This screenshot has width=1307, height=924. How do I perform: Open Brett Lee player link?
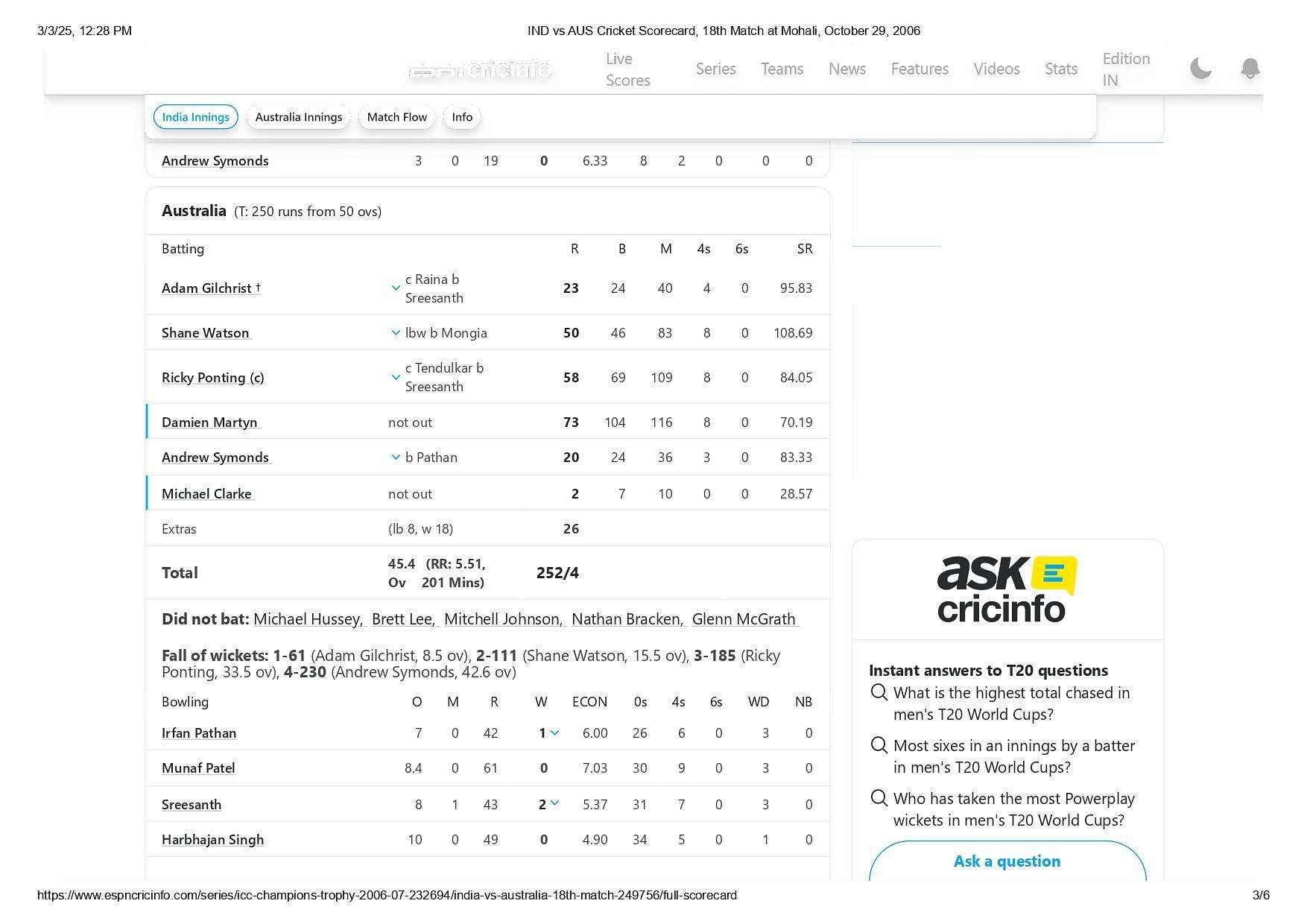(x=404, y=618)
